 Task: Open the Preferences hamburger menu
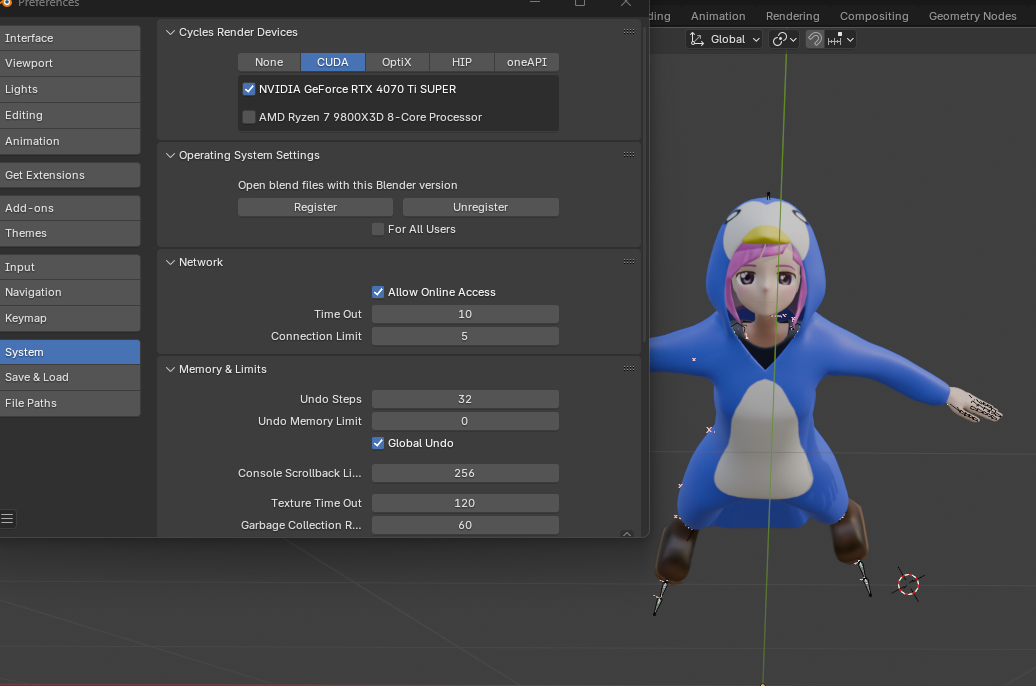coord(7,519)
